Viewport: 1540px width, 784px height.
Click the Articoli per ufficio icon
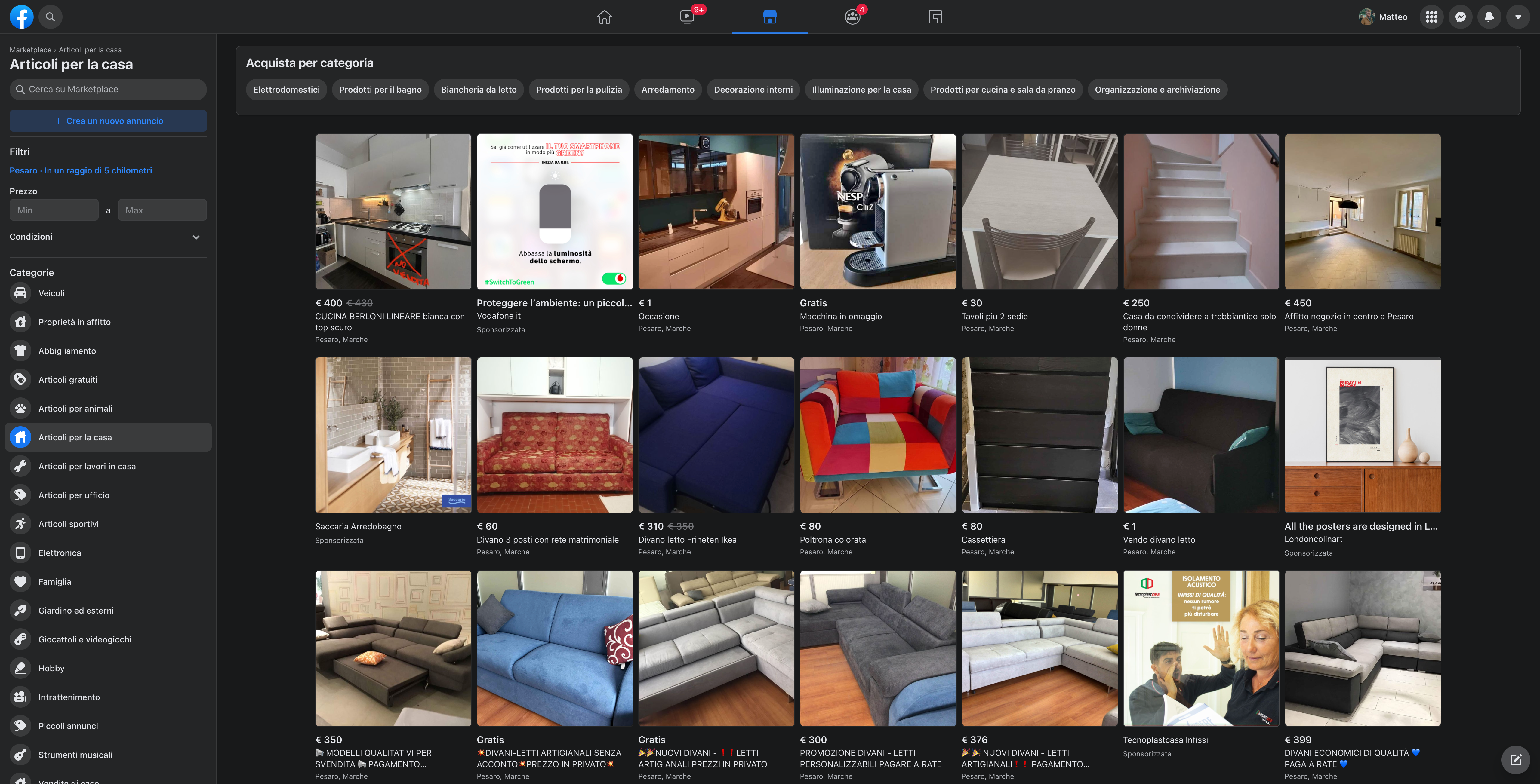[20, 495]
